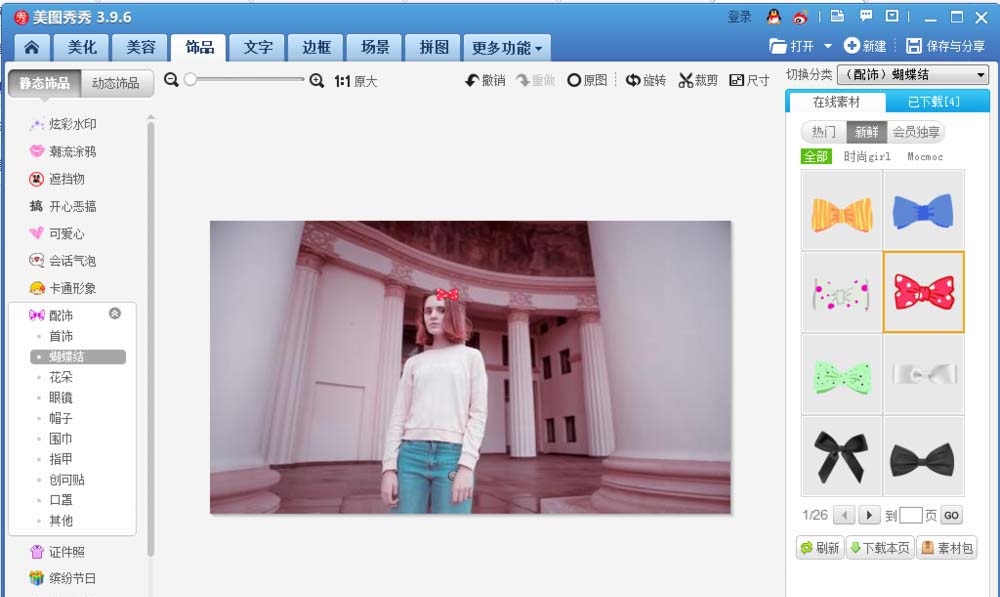The height and width of the screenshot is (597, 1000).
Task: Open the 切换分类 dropdown list
Action: tap(913, 75)
